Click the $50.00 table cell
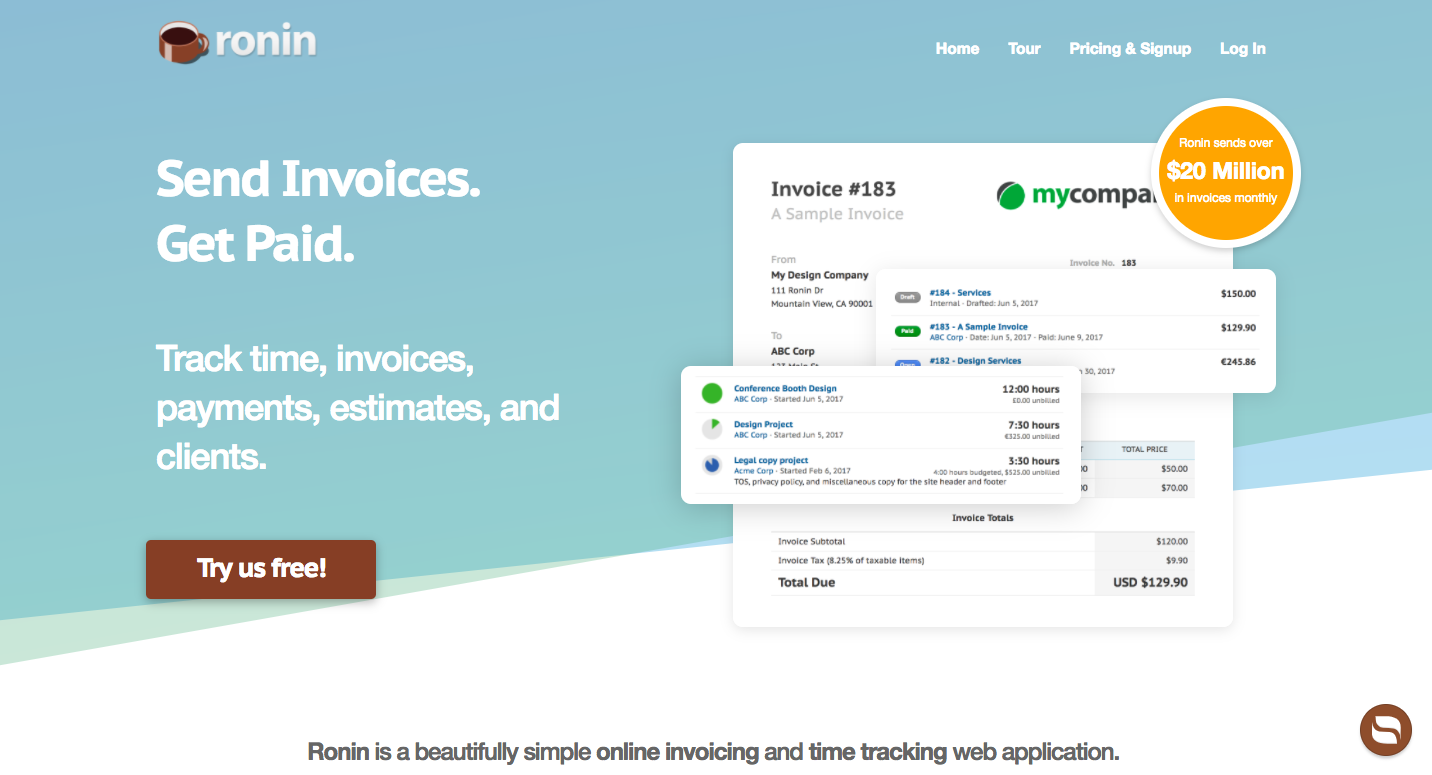 [x=1174, y=468]
